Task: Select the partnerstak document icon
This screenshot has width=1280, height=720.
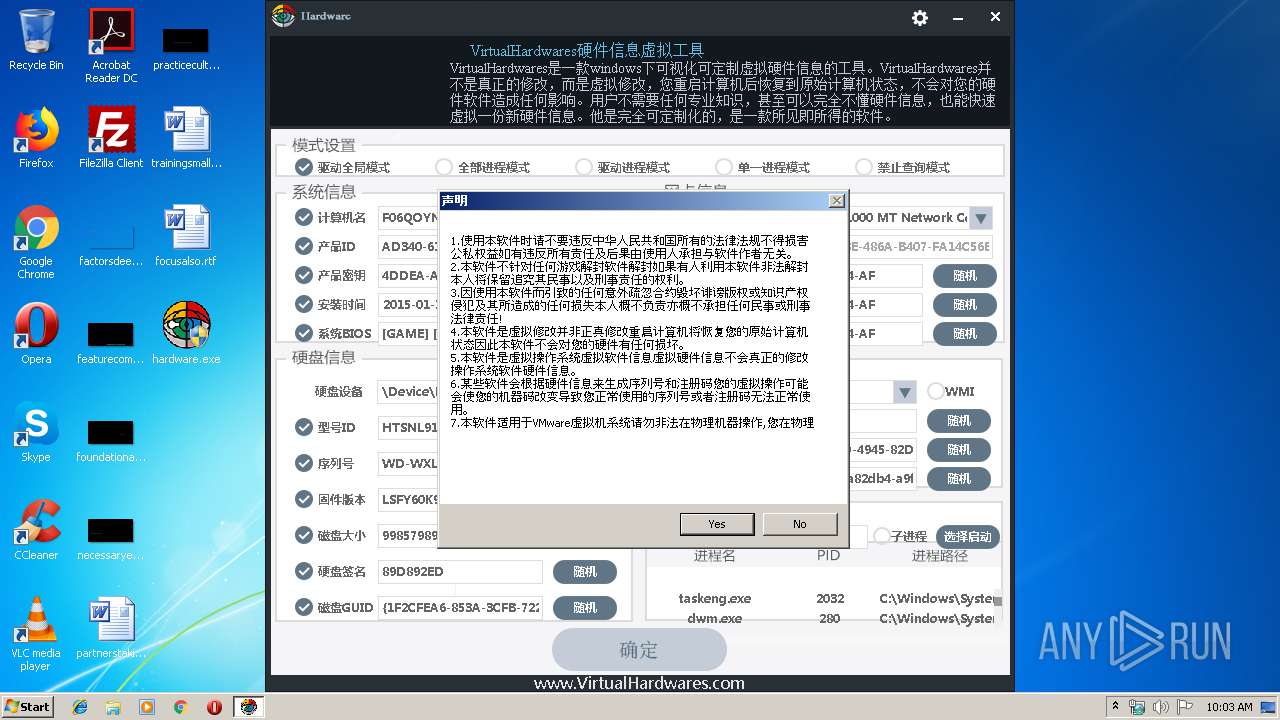Action: pyautogui.click(x=111, y=628)
